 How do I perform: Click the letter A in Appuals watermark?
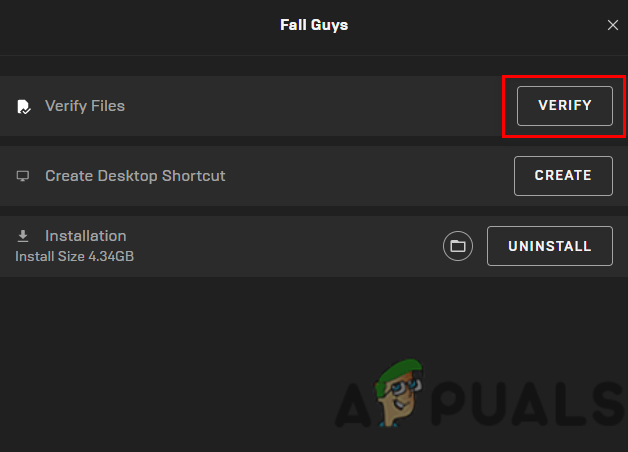[x=353, y=405]
